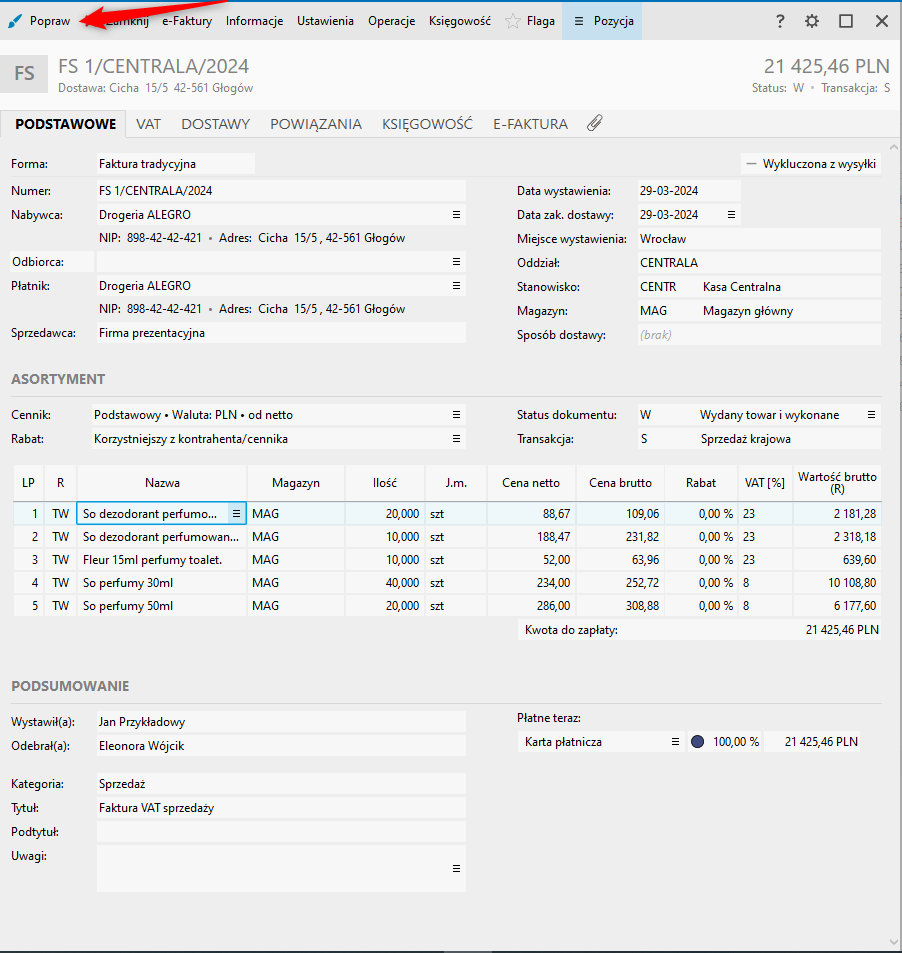Open the Ustawienia menu

pyautogui.click(x=325, y=21)
